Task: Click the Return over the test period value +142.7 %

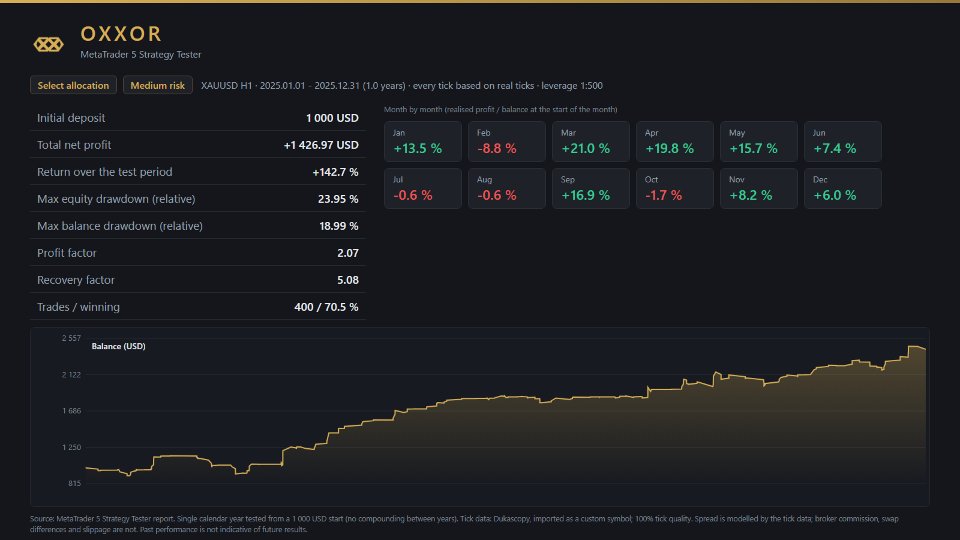Action: (x=336, y=172)
